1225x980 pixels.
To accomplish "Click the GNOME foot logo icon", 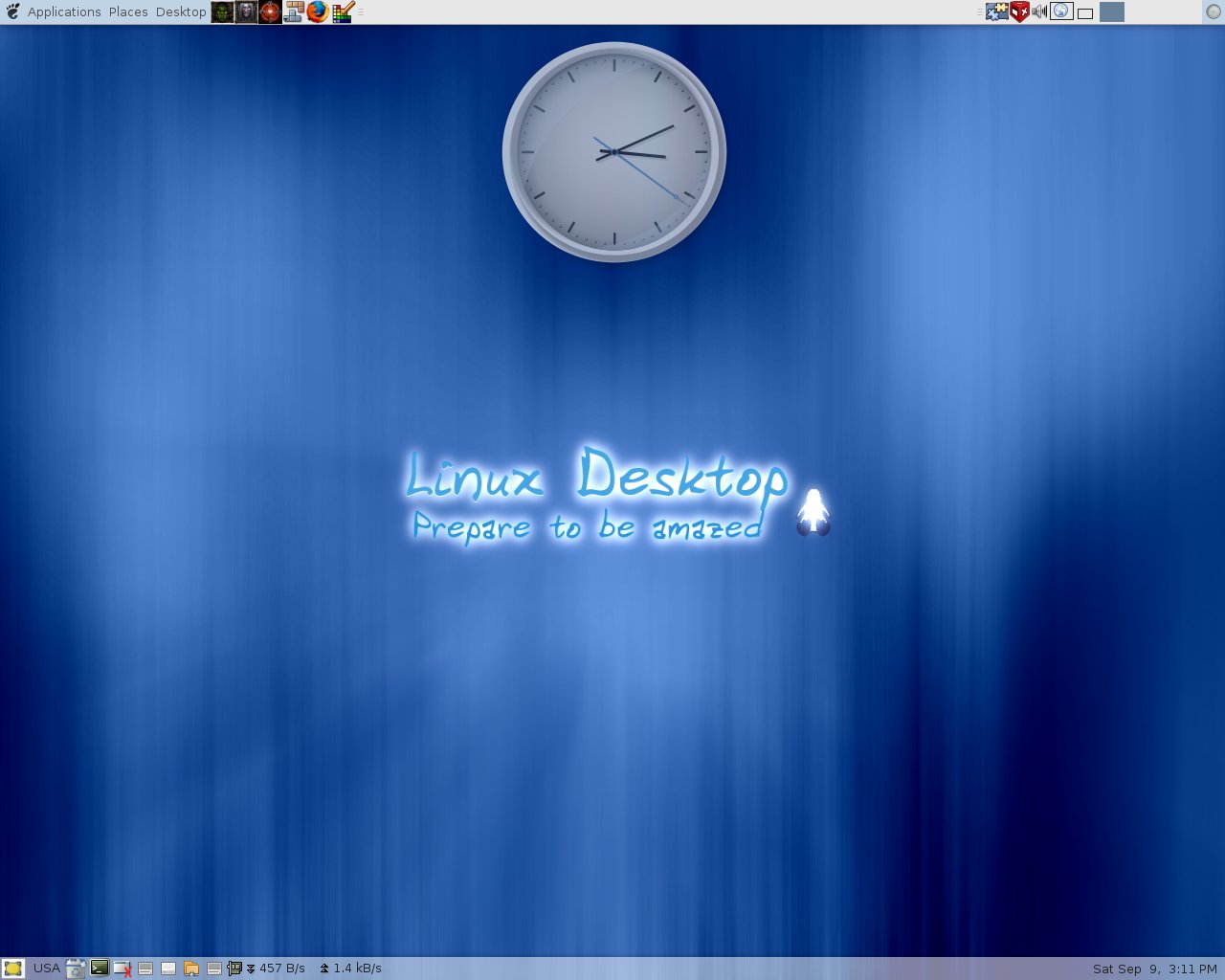I will (13, 11).
